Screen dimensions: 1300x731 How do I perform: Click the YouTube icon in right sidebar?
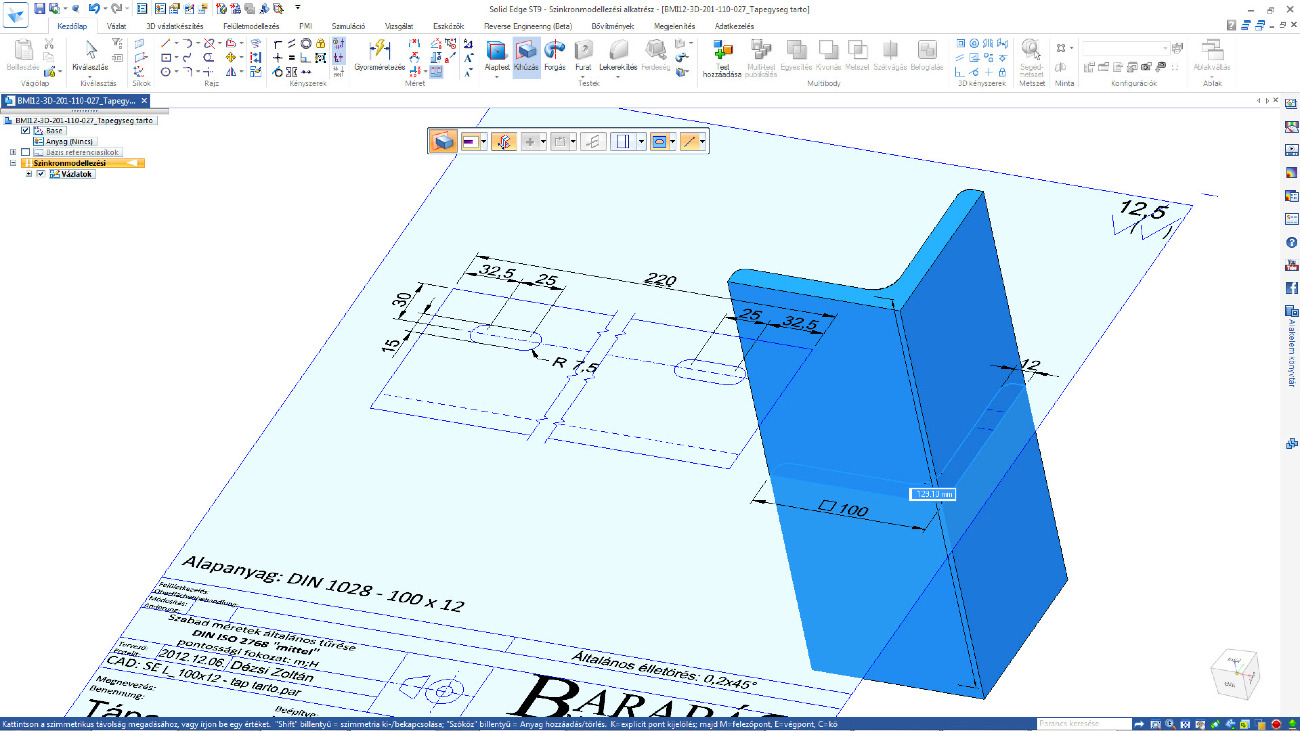point(1291,265)
